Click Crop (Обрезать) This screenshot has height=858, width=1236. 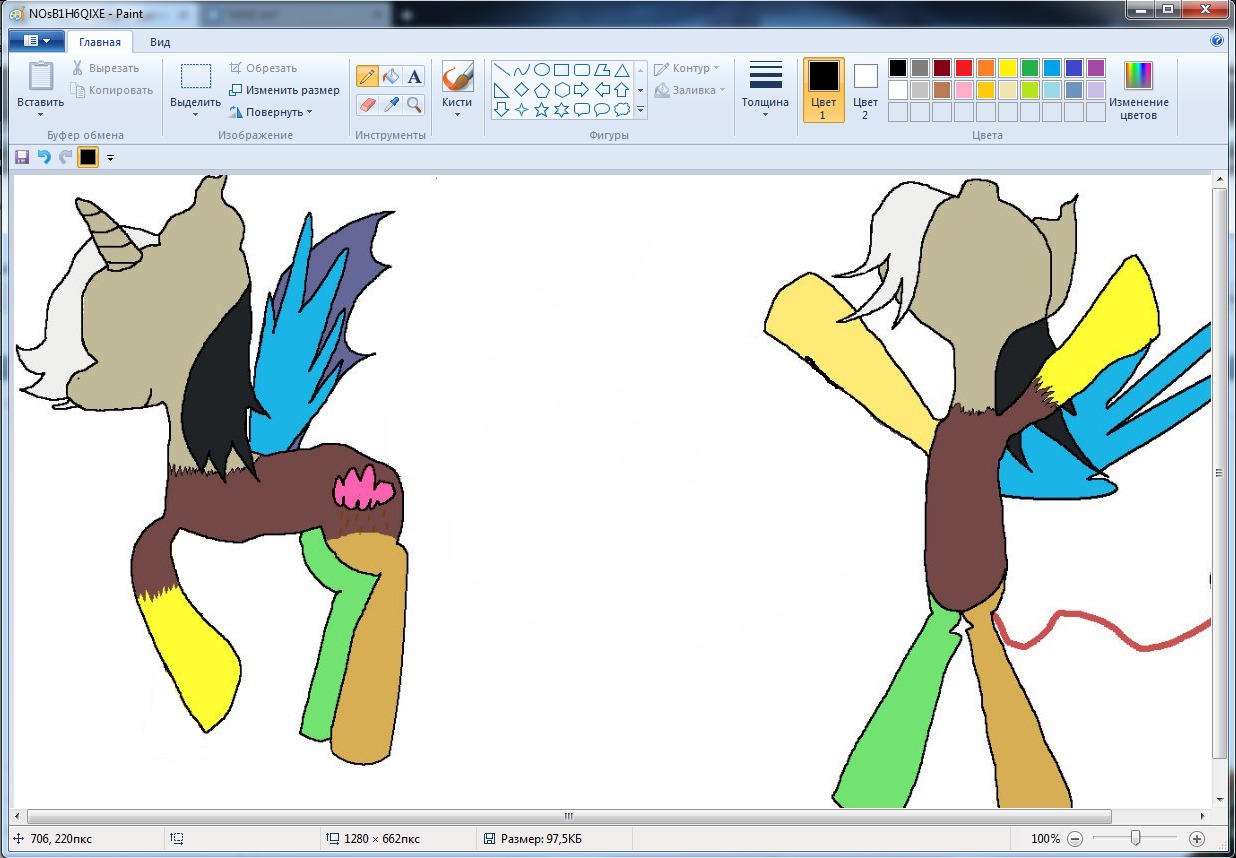point(263,68)
